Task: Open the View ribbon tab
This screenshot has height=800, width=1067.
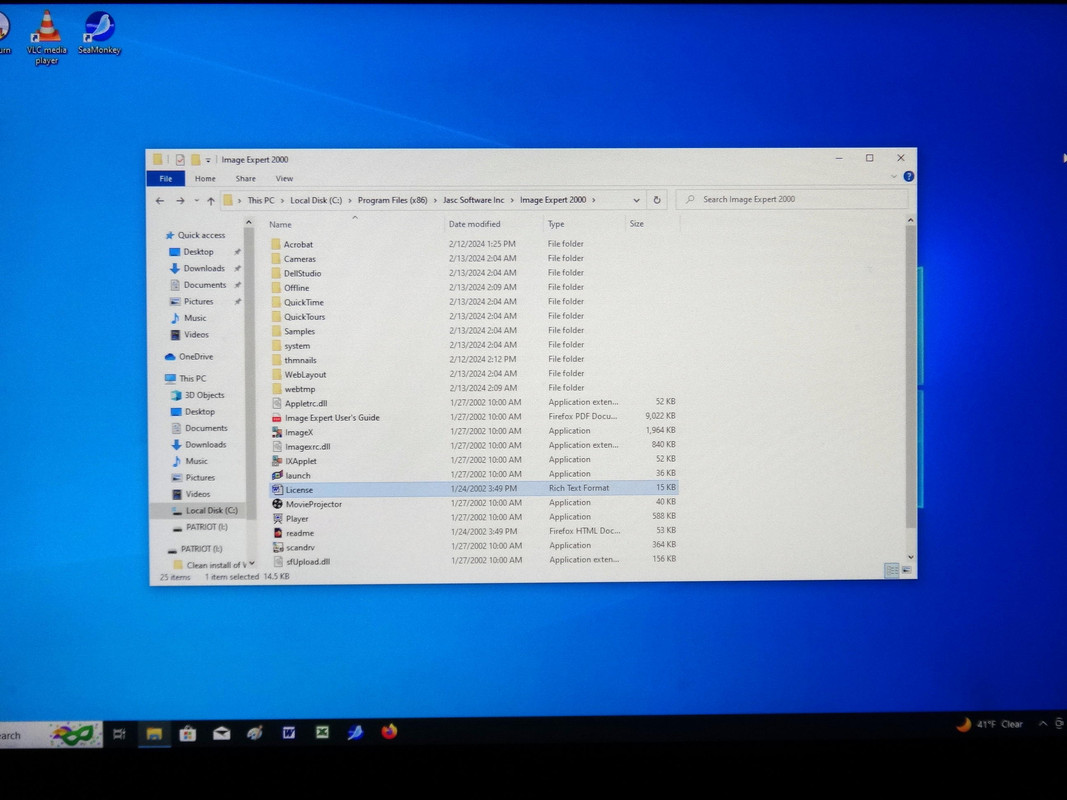Action: pos(284,178)
